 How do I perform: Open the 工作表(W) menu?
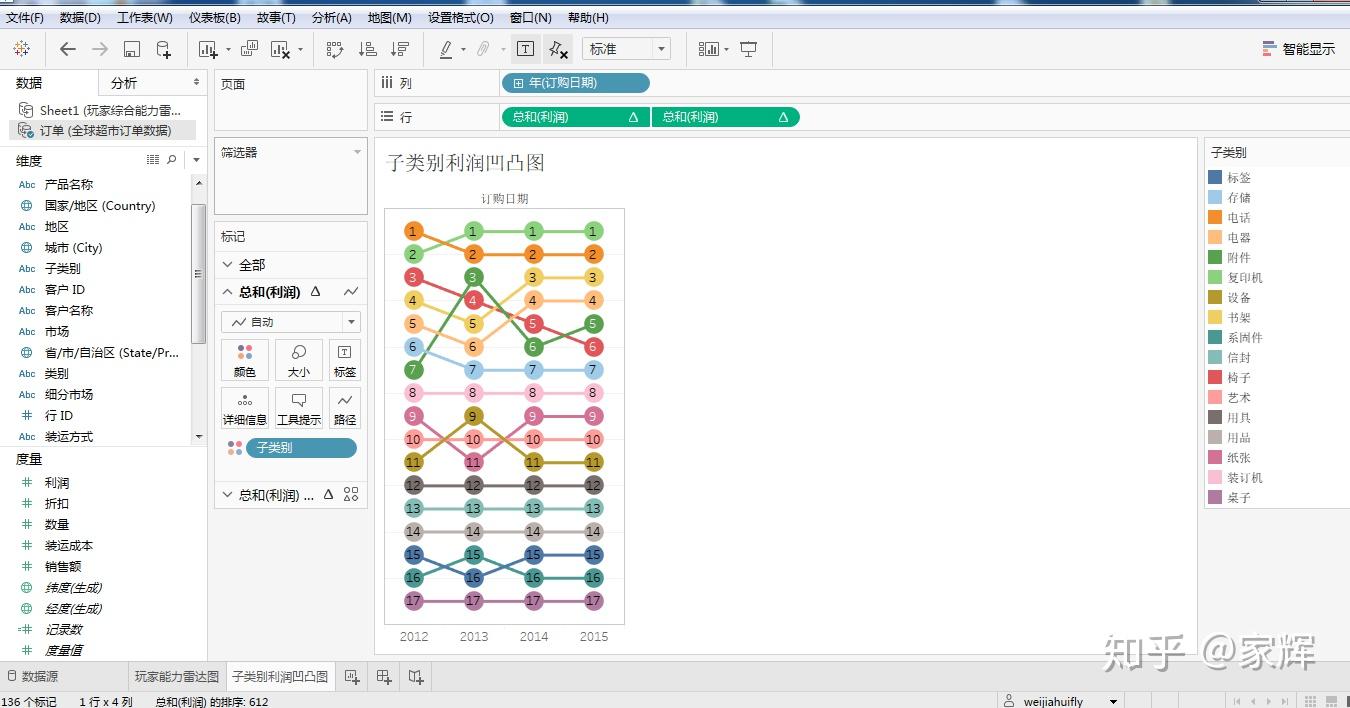[145, 18]
